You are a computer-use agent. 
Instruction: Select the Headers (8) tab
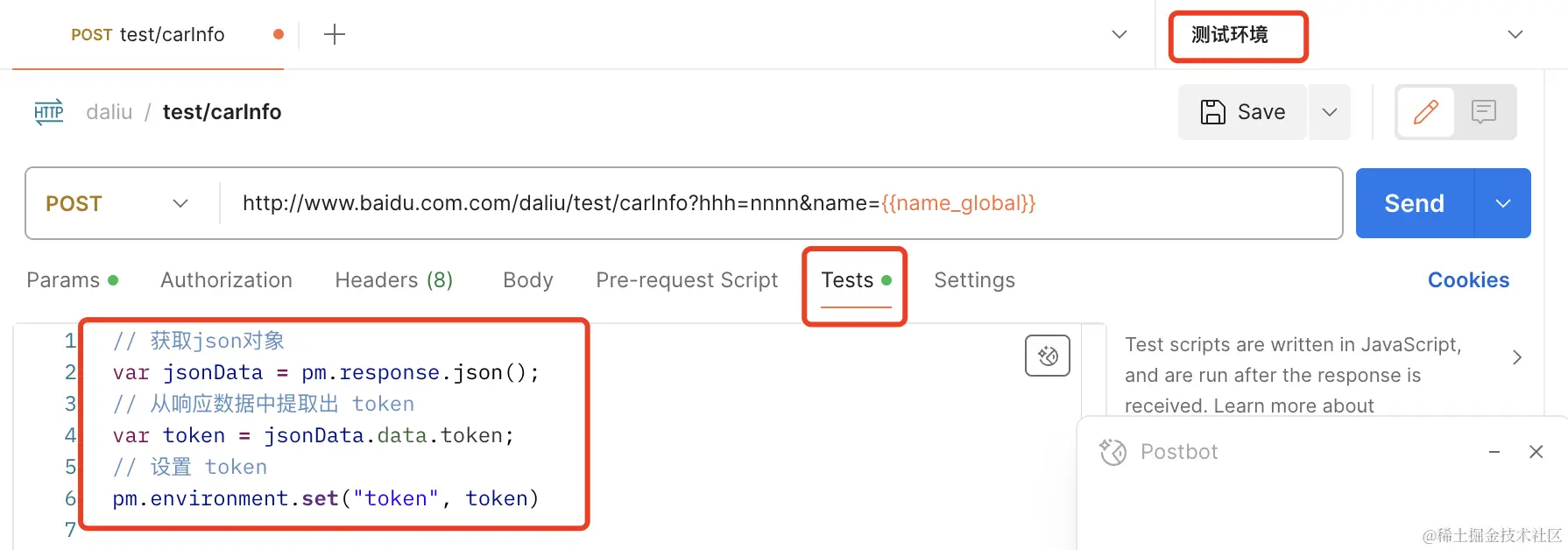point(394,280)
